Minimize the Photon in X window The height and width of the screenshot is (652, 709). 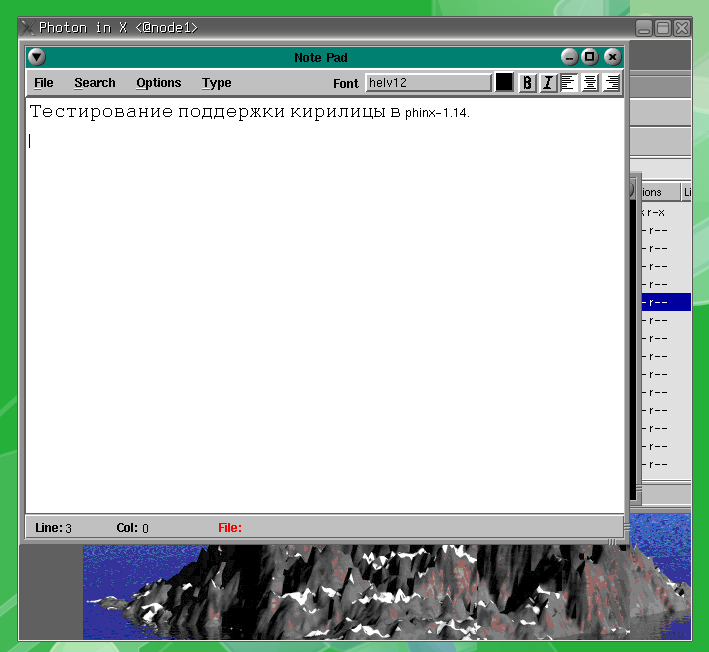(645, 28)
